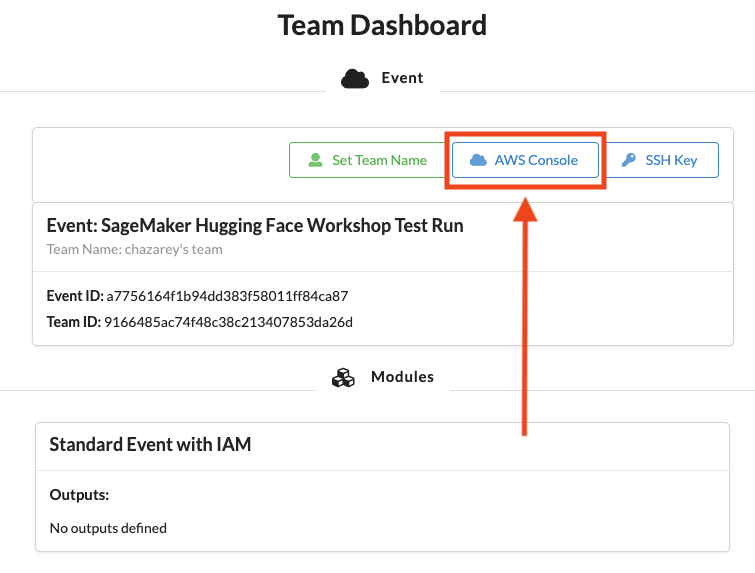
Task: Click the Outputs label in module card
Action: [x=79, y=495]
